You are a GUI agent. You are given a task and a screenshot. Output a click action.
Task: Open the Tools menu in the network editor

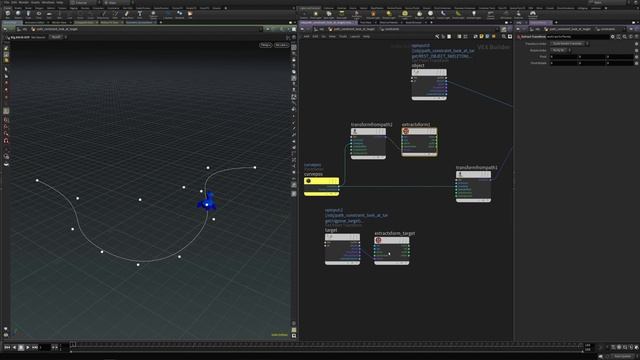tap(343, 36)
